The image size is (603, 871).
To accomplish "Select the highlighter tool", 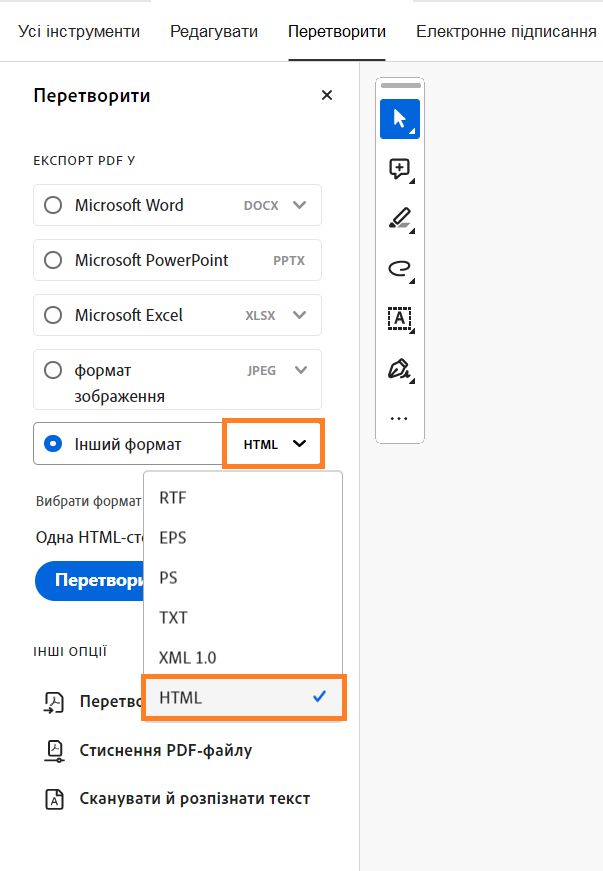I will click(x=399, y=218).
